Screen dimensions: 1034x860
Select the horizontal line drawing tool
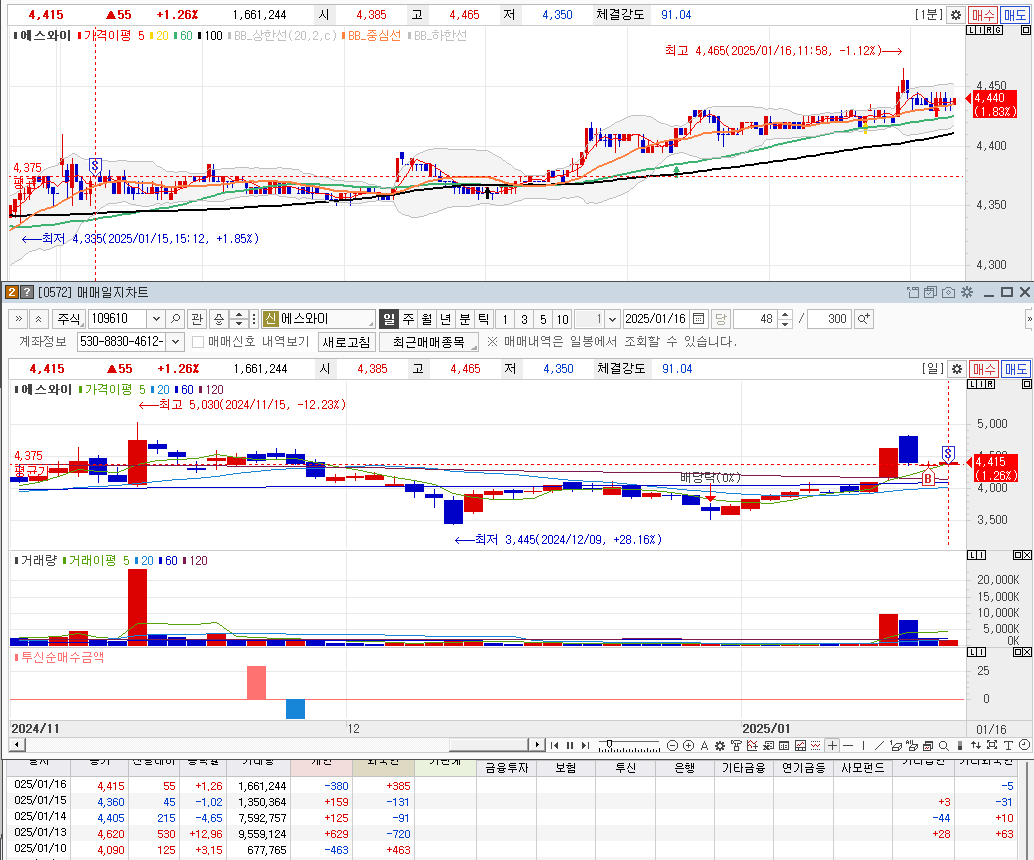(848, 745)
